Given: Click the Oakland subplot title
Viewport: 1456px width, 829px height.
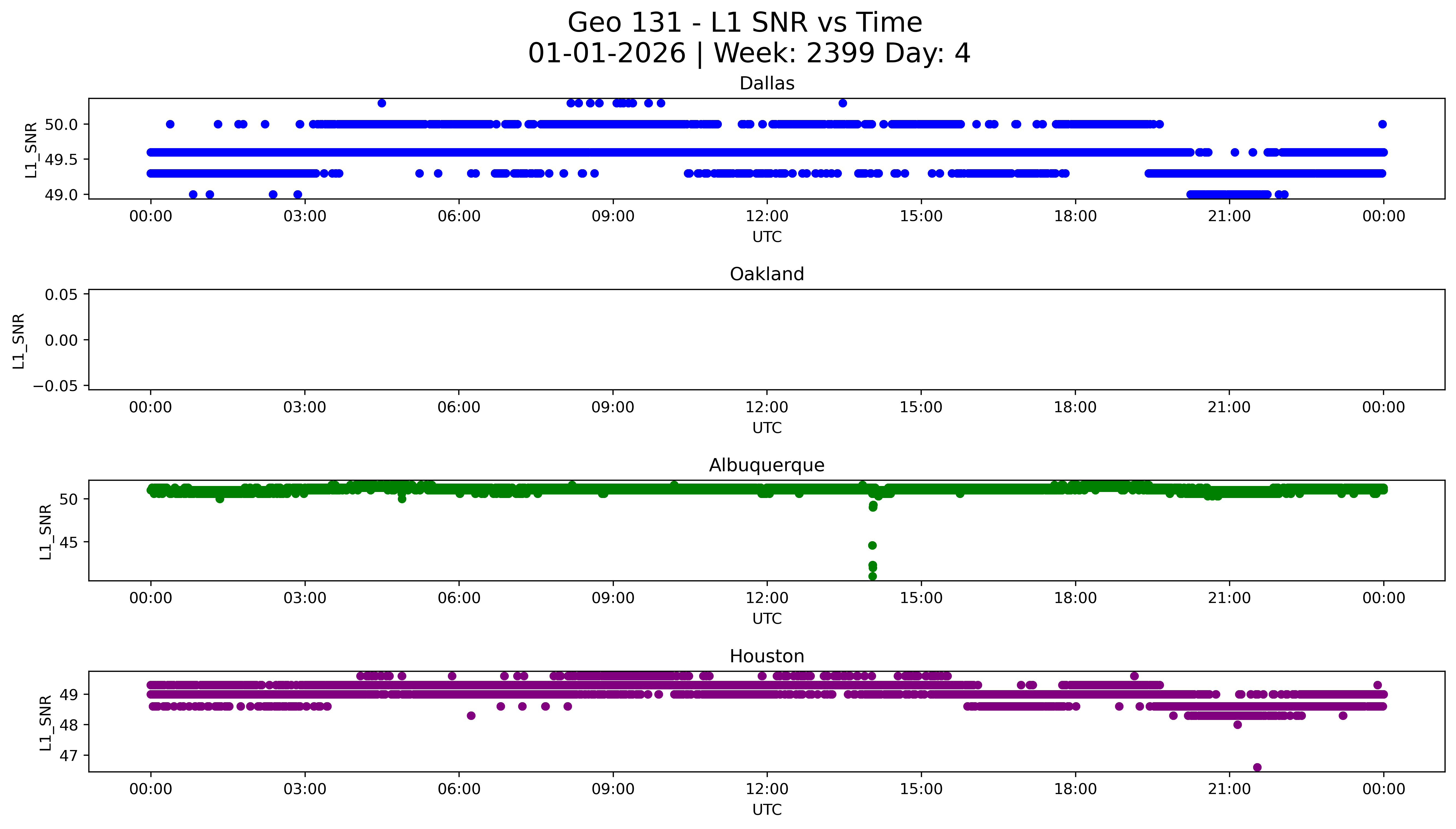Looking at the screenshot, I should pyautogui.click(x=766, y=274).
